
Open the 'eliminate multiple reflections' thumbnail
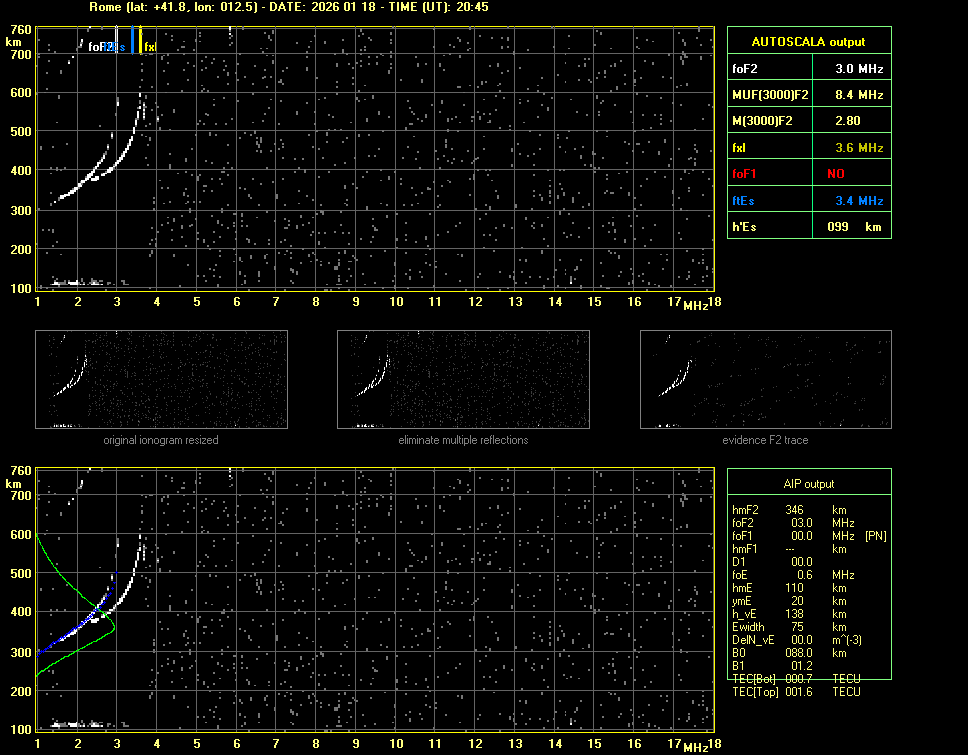463,380
